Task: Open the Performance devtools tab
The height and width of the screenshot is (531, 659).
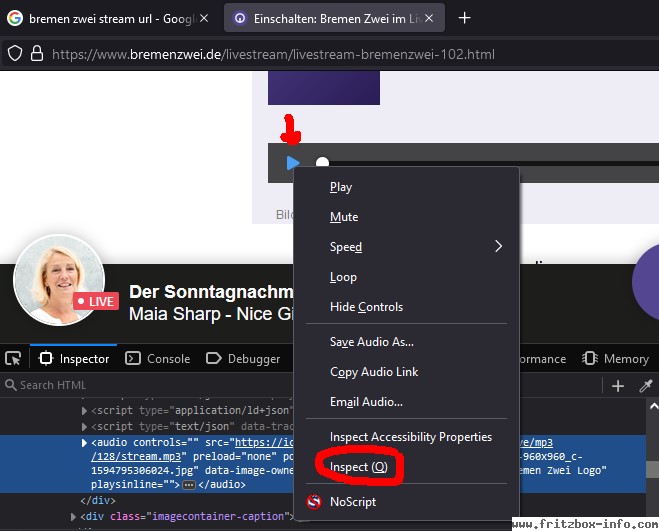Action: [543, 359]
